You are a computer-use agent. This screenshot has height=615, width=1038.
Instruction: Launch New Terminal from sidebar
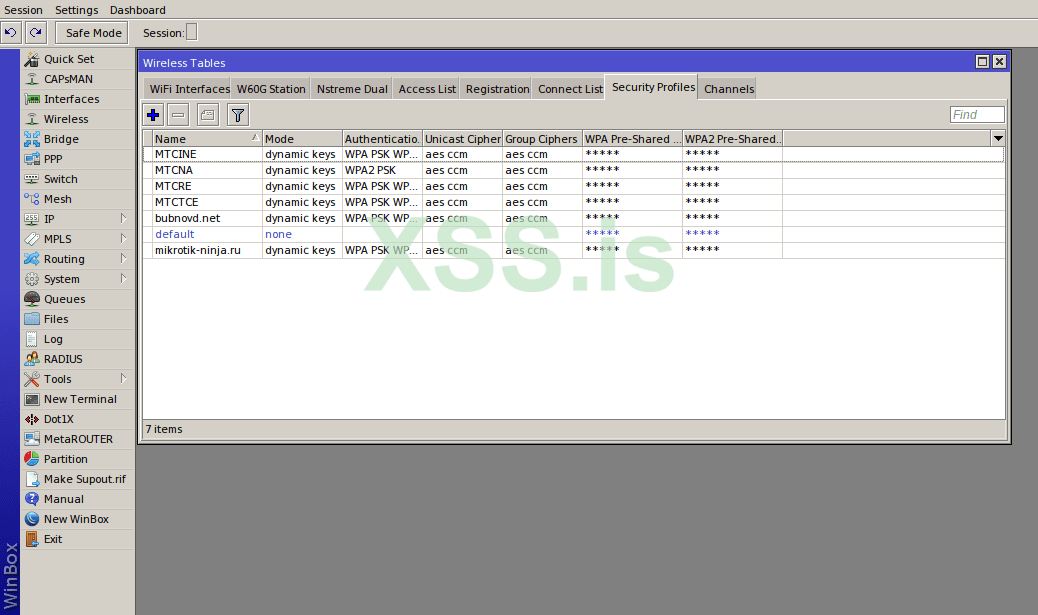(x=77, y=399)
